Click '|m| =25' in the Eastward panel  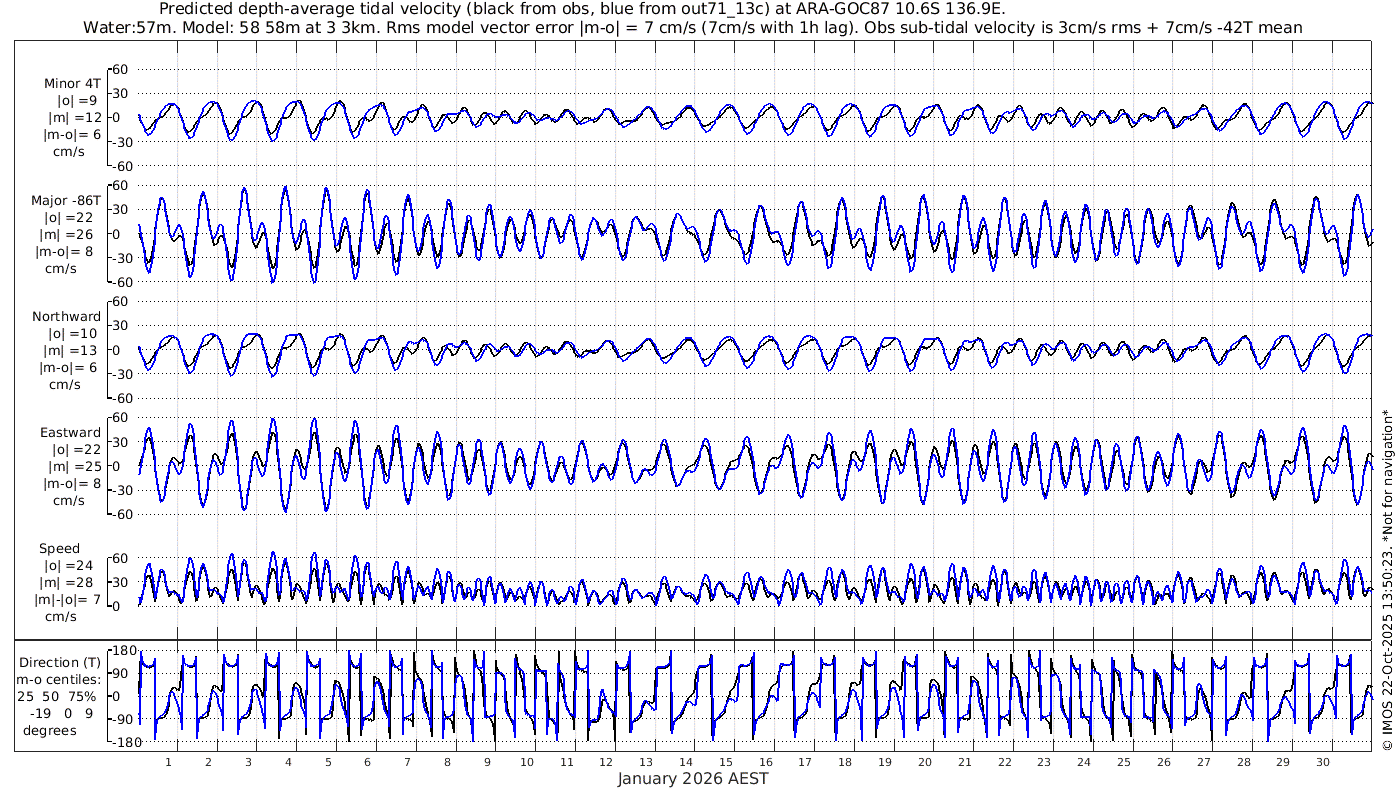[72, 467]
